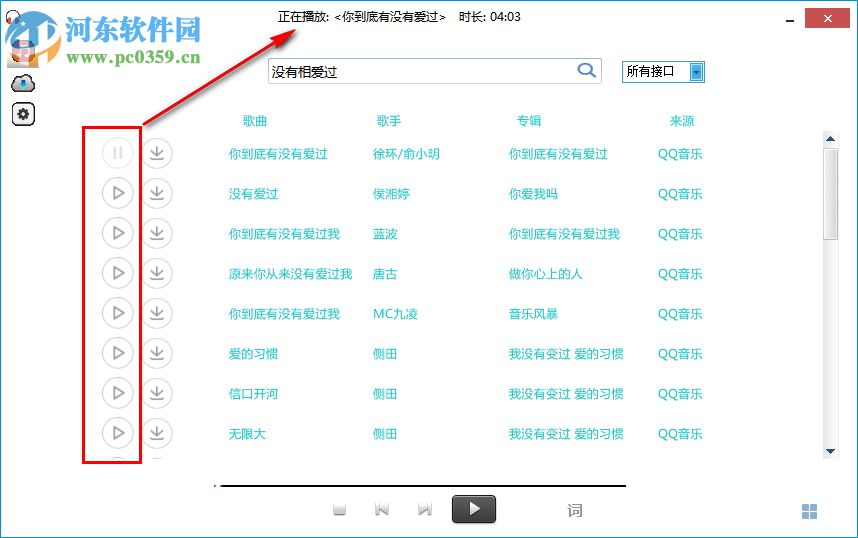The image size is (858, 538).
Task: Play 原来你从来没有爱过我 by 唐古
Action: (118, 273)
